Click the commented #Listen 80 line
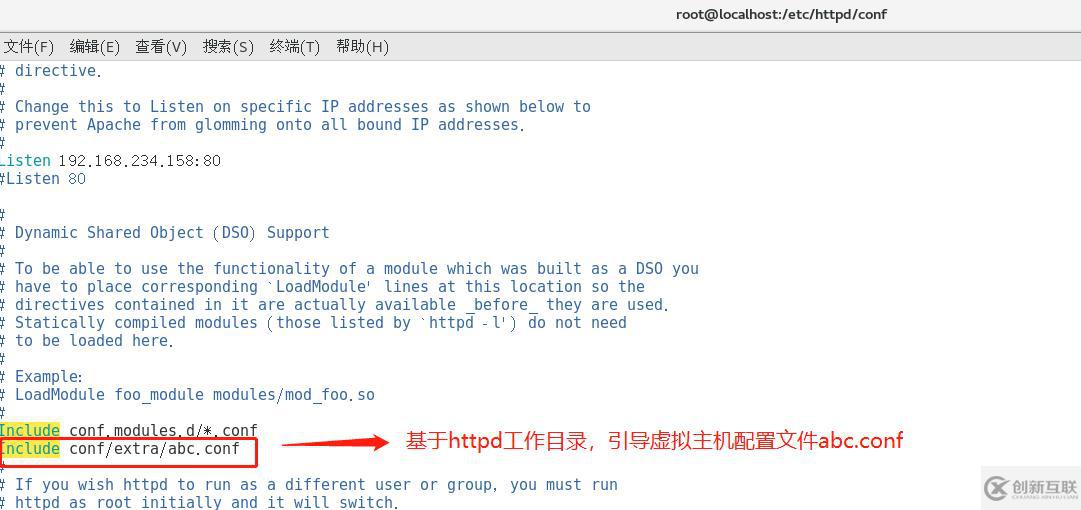 [43, 178]
